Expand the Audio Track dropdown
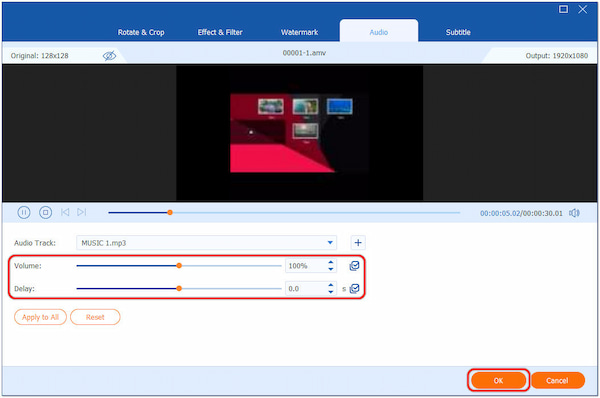 tap(330, 243)
